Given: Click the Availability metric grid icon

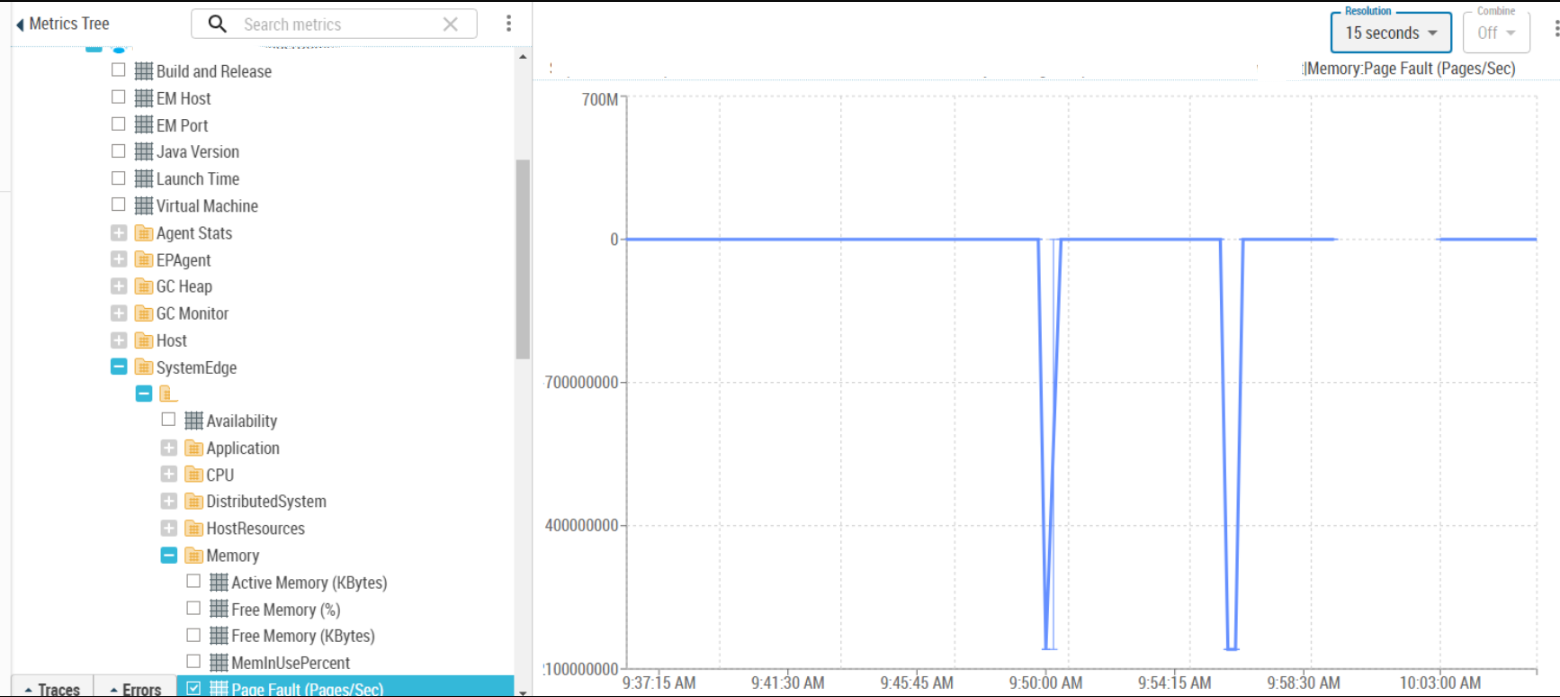Looking at the screenshot, I should click(193, 421).
